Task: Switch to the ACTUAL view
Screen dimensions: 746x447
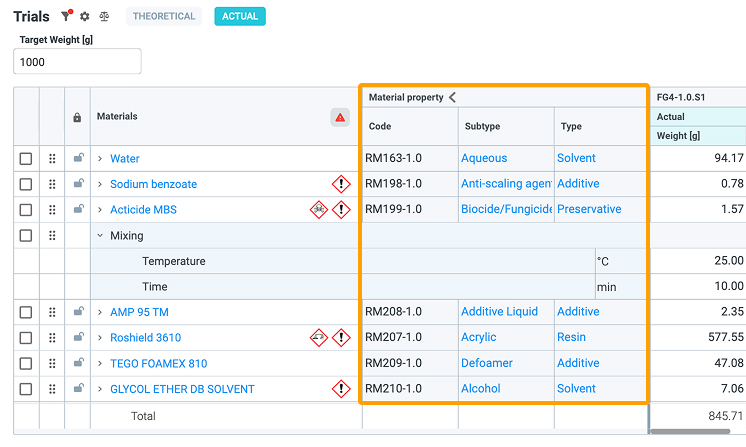Action: 240,16
